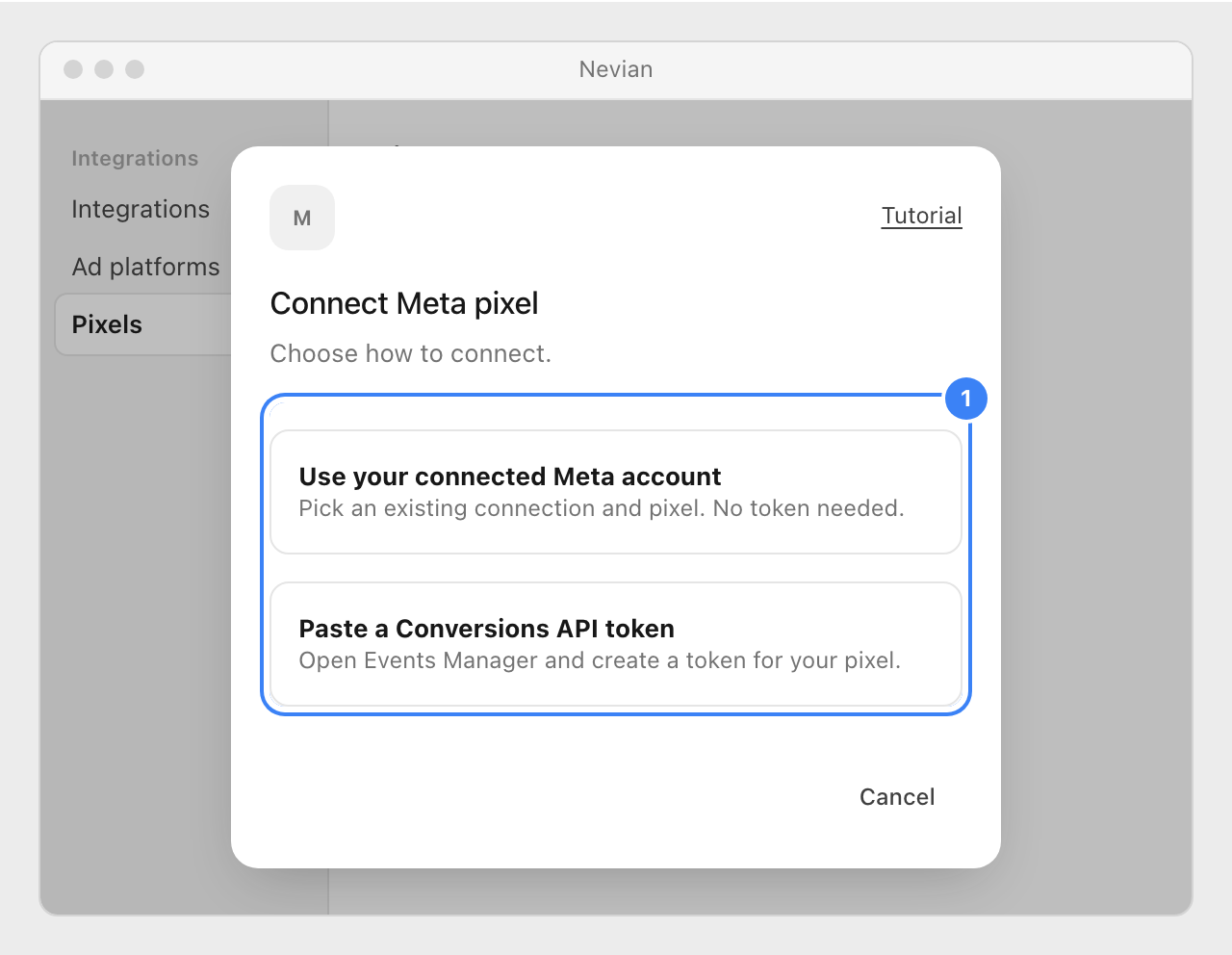Go to Ad platforms in sidebar
This screenshot has height=955, width=1232.
145,267
